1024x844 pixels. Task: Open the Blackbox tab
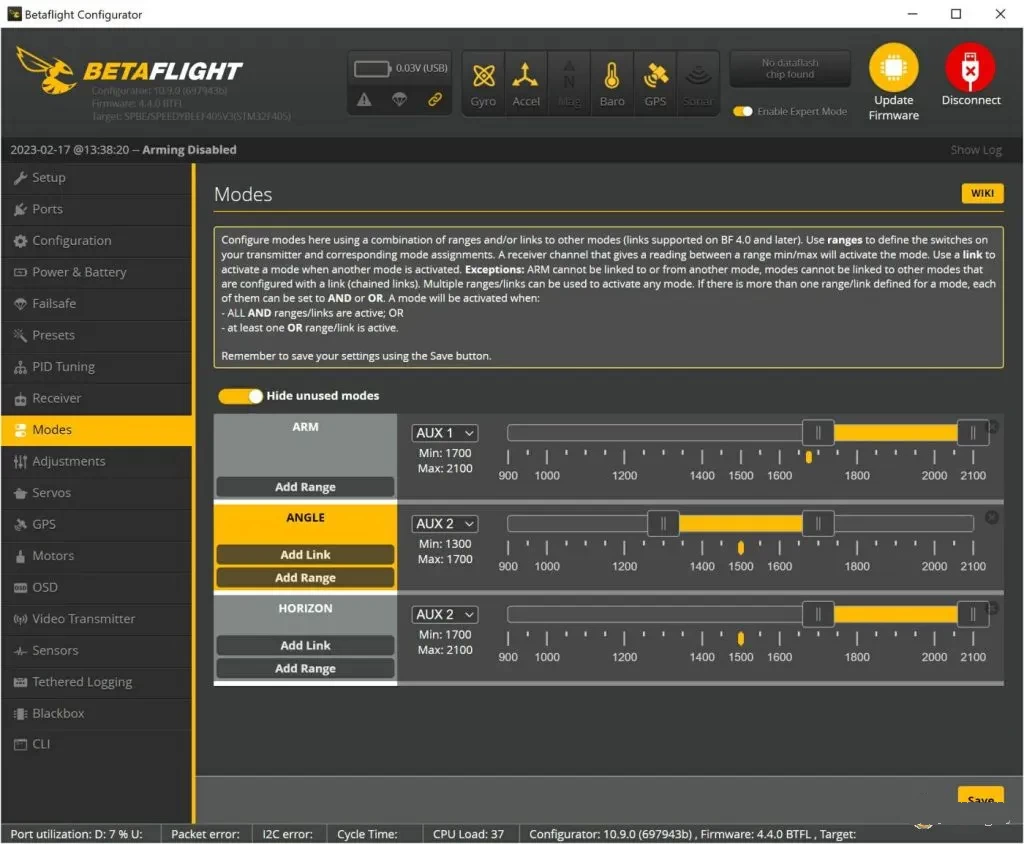(x=97, y=713)
